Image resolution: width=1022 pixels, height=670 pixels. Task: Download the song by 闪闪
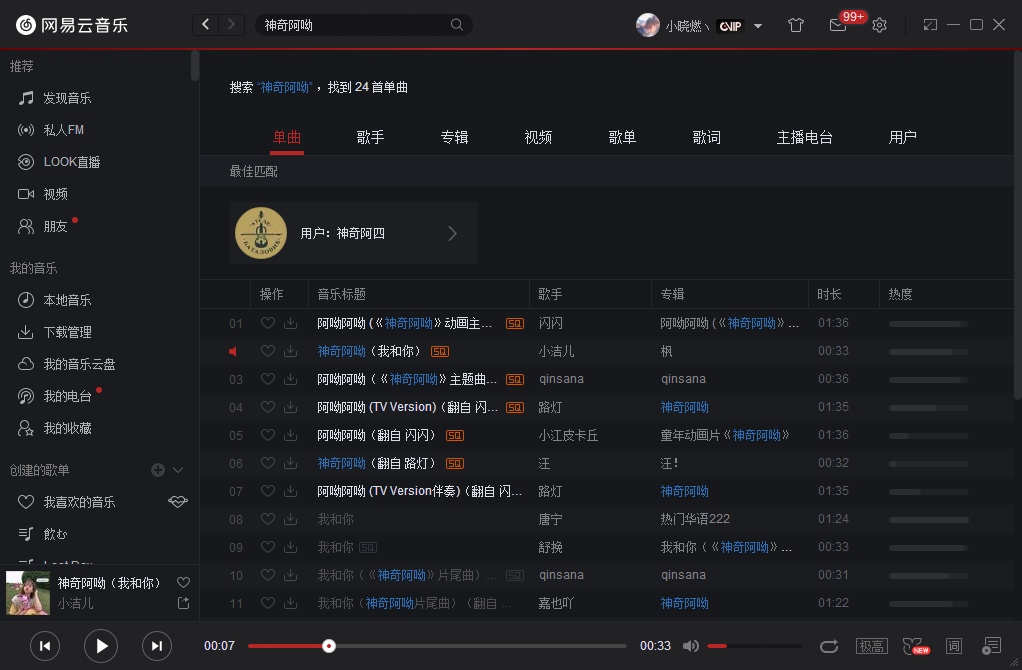pyautogui.click(x=291, y=323)
